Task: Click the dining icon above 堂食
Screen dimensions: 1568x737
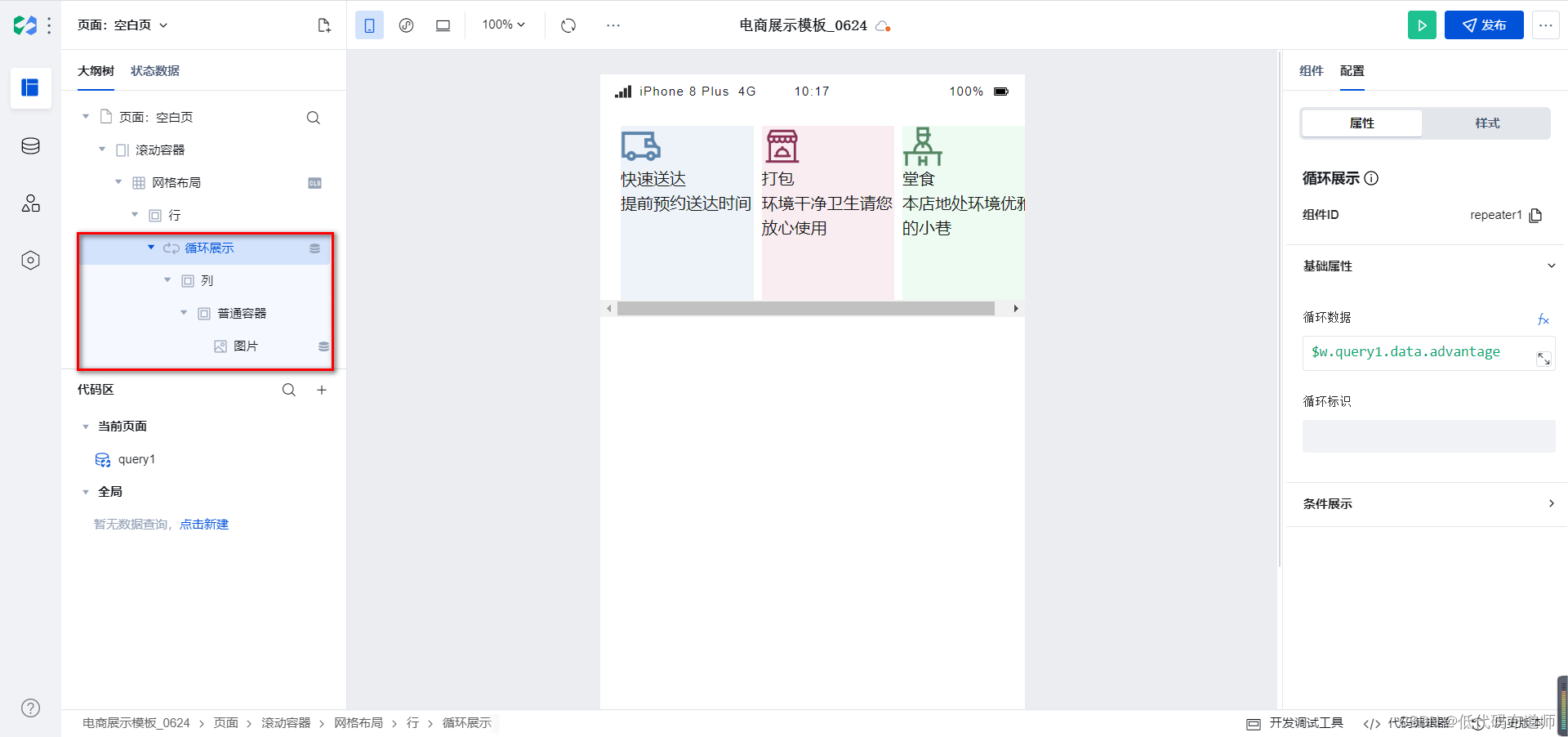Action: tap(922, 146)
